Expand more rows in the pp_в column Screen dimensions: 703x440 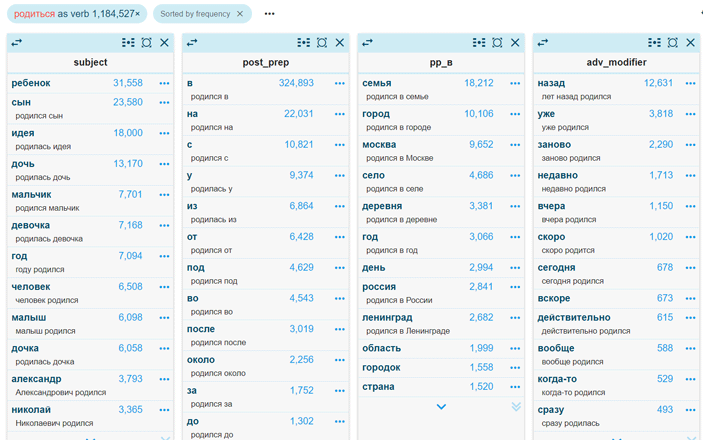(x=441, y=407)
